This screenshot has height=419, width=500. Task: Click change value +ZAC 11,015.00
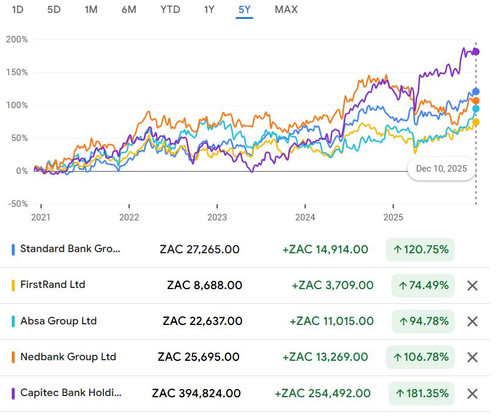(332, 322)
